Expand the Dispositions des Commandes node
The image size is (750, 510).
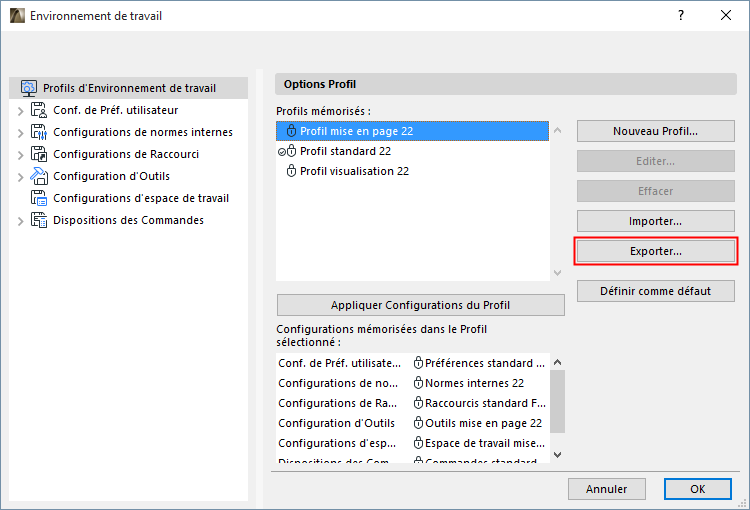(x=21, y=220)
